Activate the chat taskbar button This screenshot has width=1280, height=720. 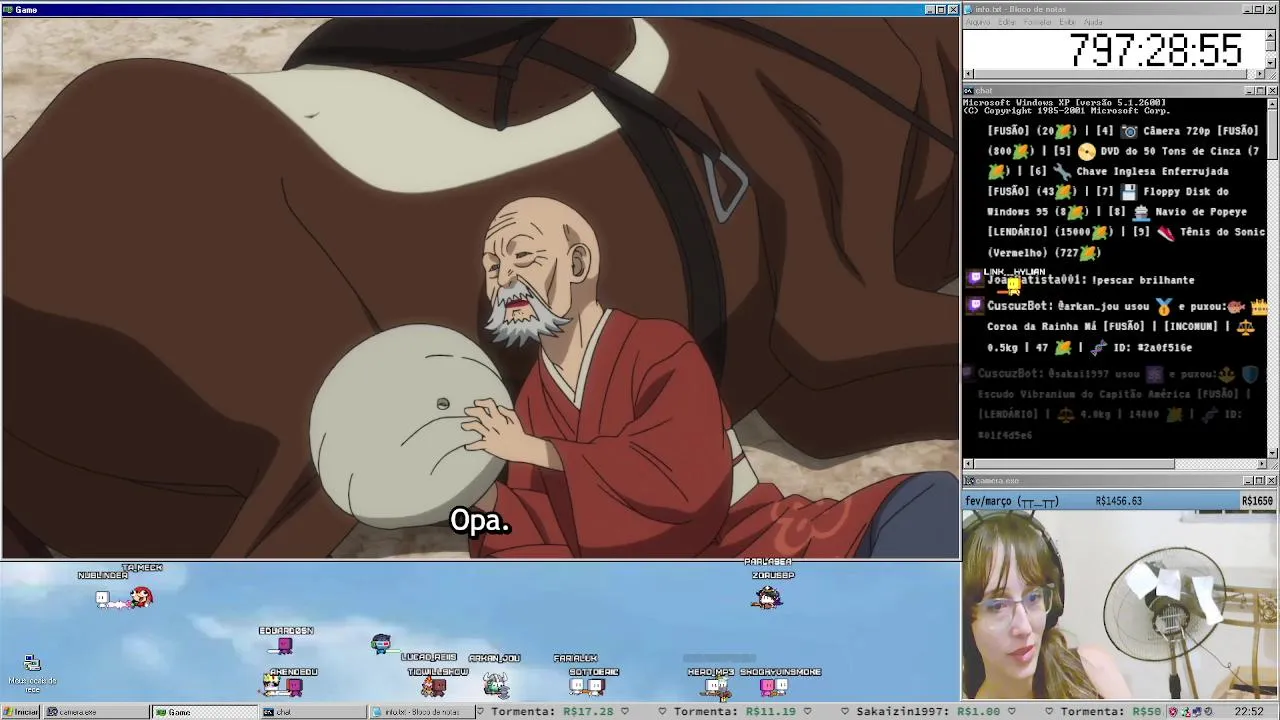311,712
